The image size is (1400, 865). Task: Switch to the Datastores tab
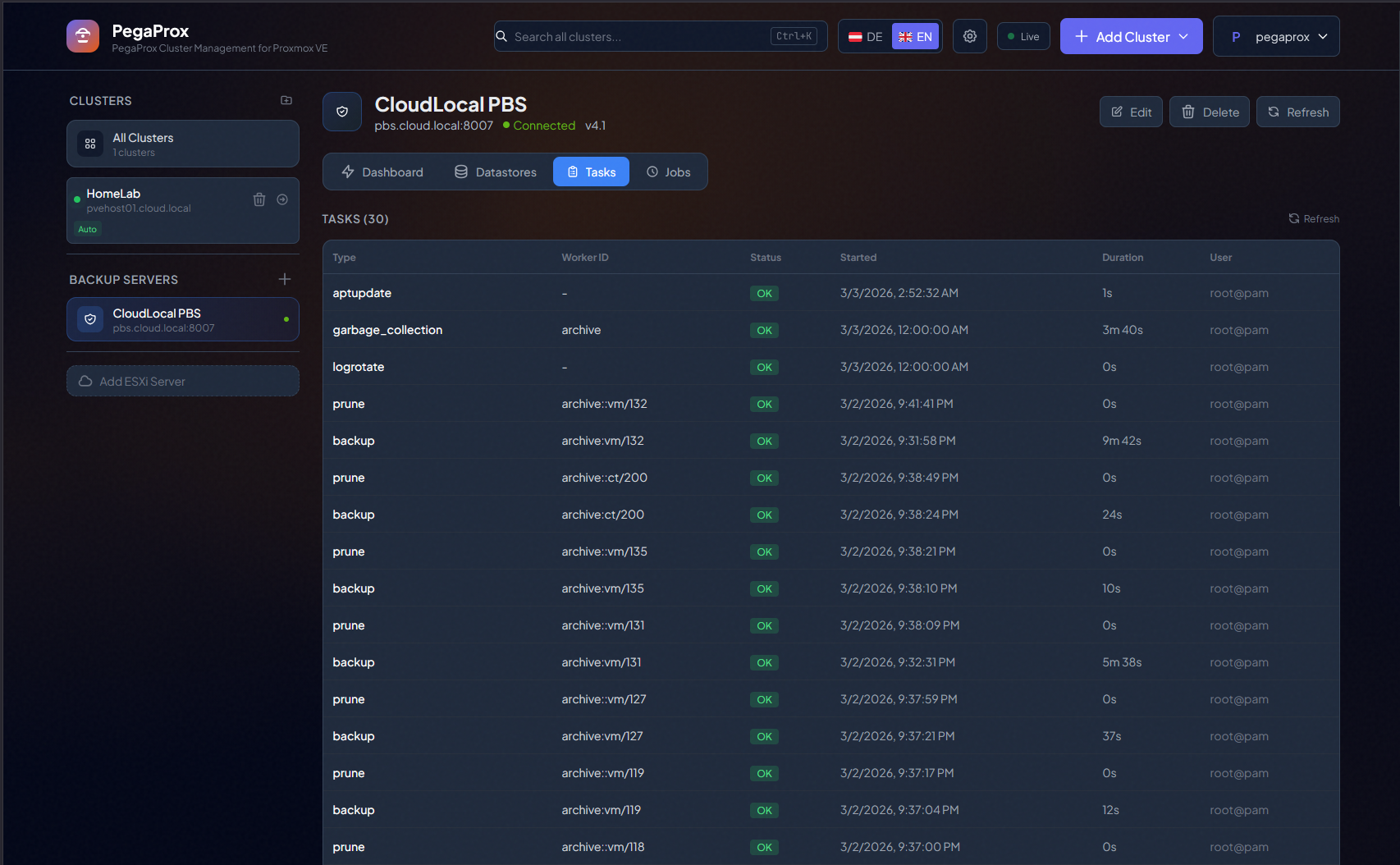[496, 172]
